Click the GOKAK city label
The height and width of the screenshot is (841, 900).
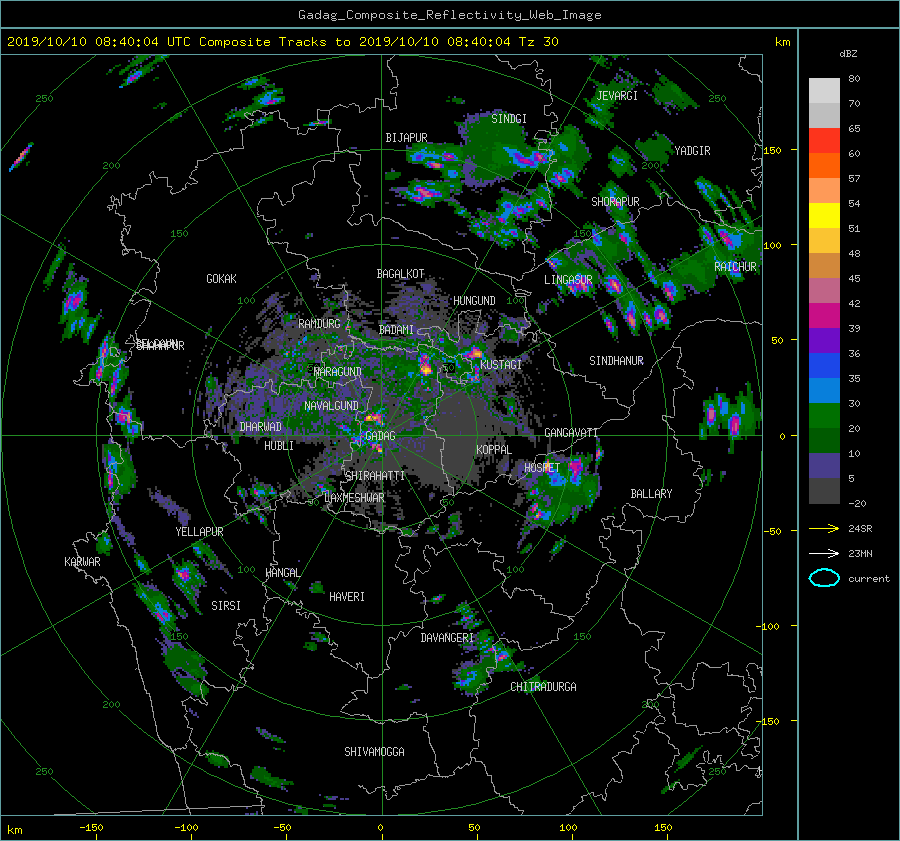[x=221, y=279]
